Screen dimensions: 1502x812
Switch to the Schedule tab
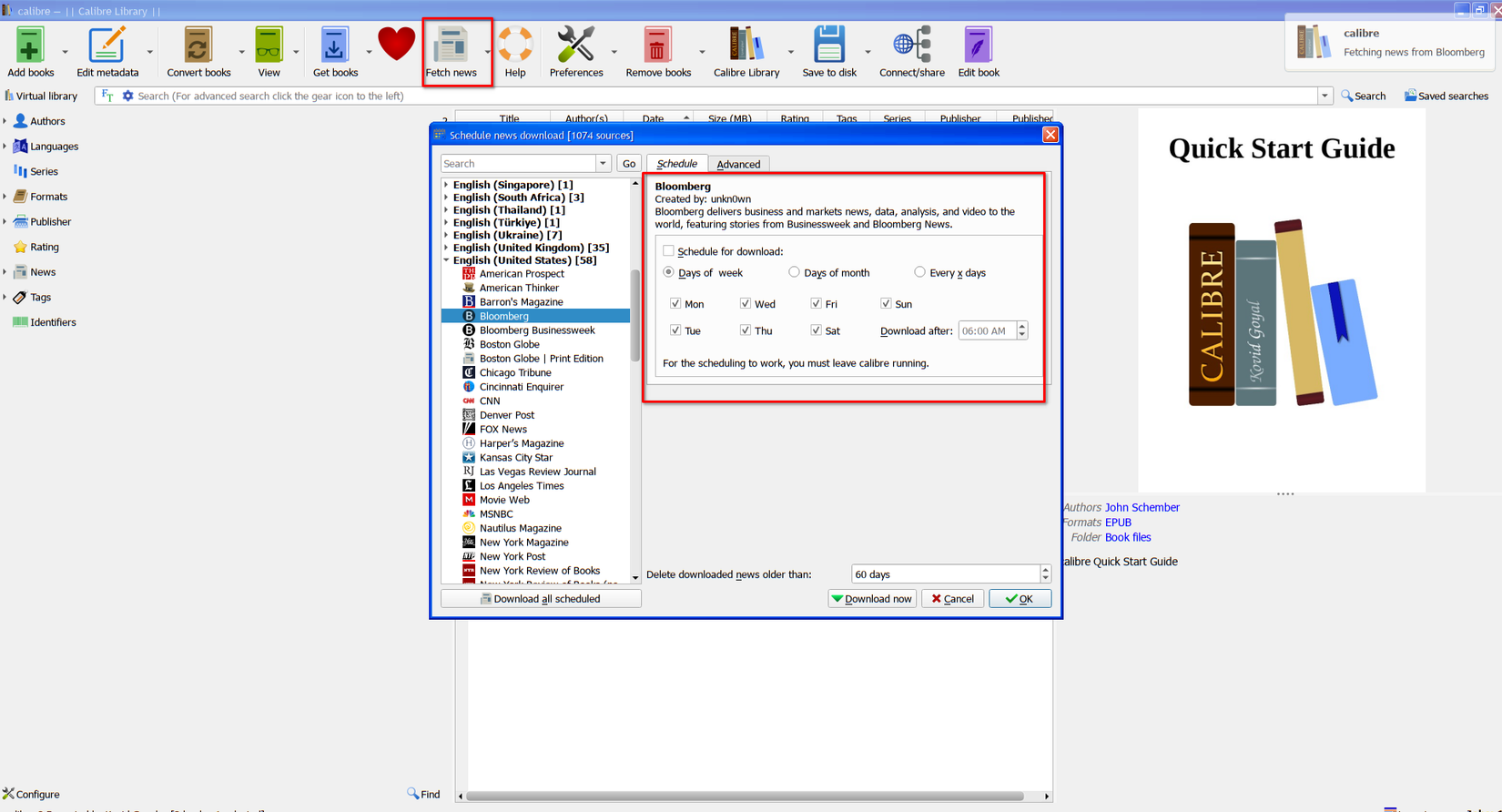click(x=676, y=163)
